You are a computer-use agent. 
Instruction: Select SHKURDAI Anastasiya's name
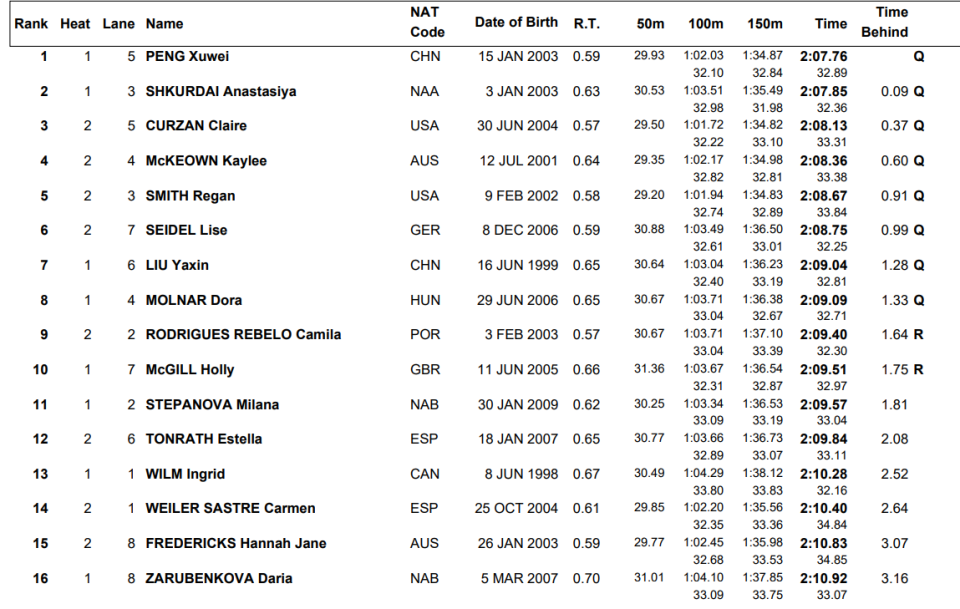pos(220,91)
